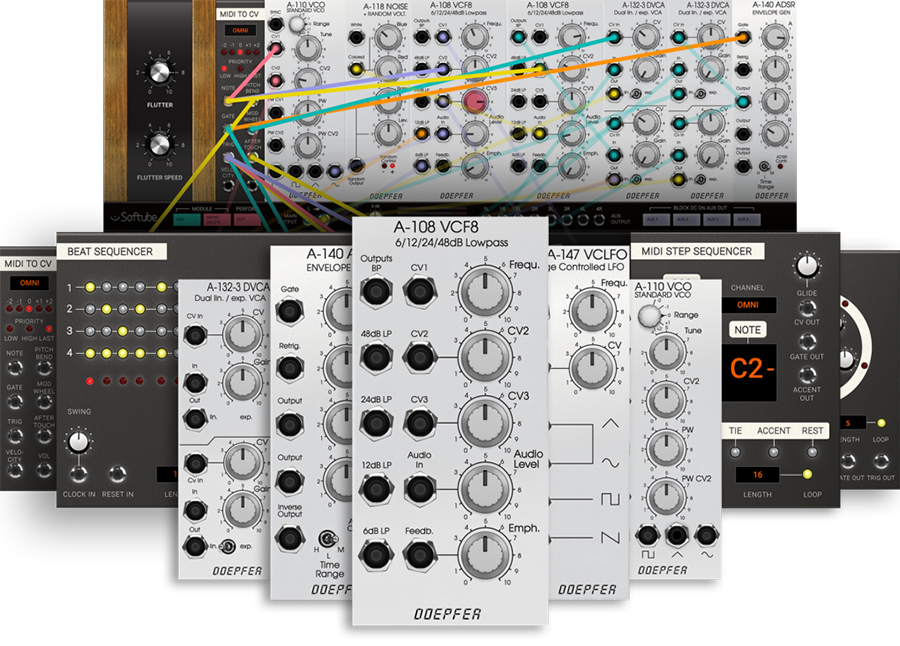
Task: Click the Flutter knob on the tape module
Action: click(x=159, y=73)
